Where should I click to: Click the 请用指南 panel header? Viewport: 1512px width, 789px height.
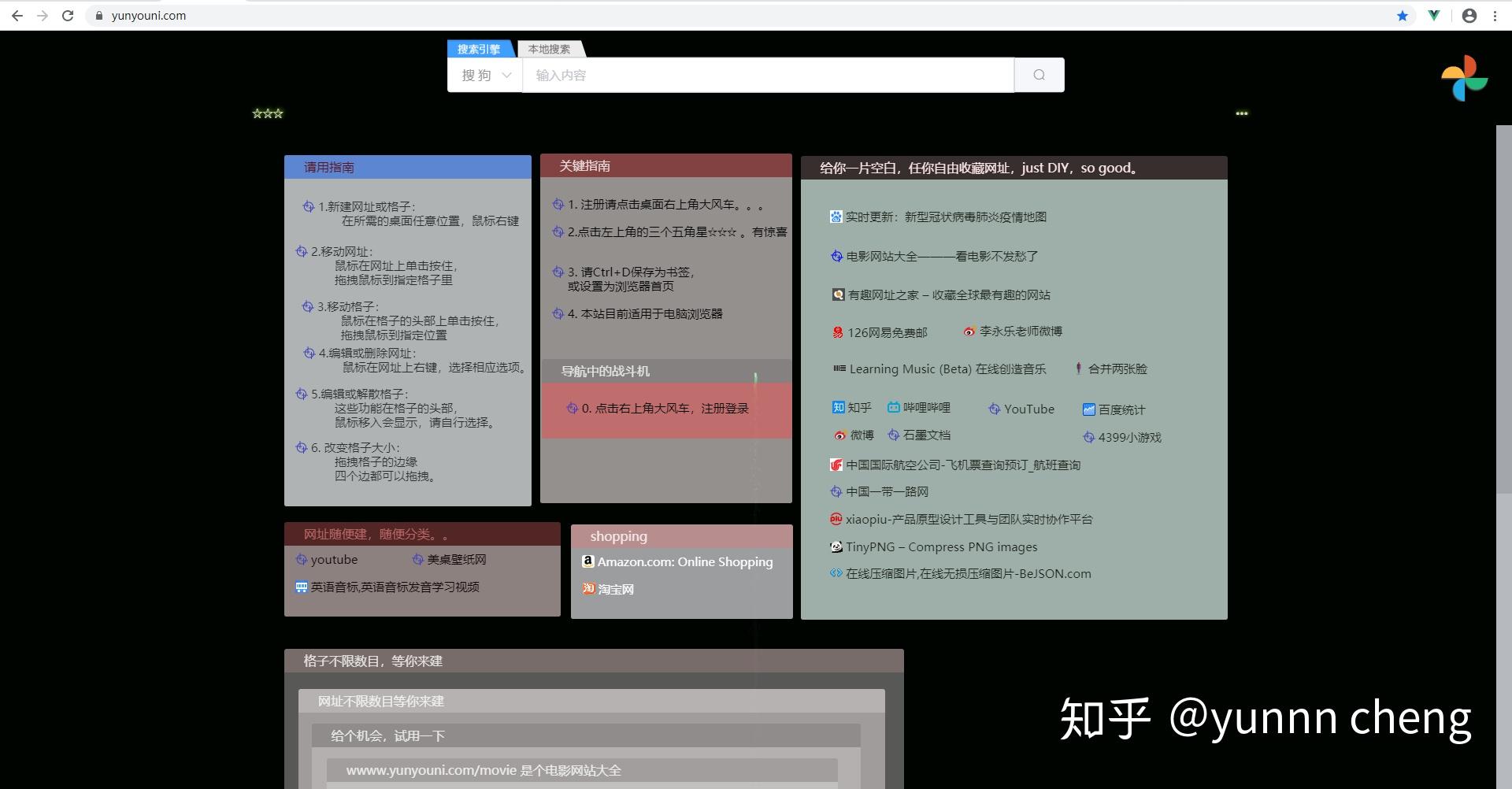[x=408, y=167]
